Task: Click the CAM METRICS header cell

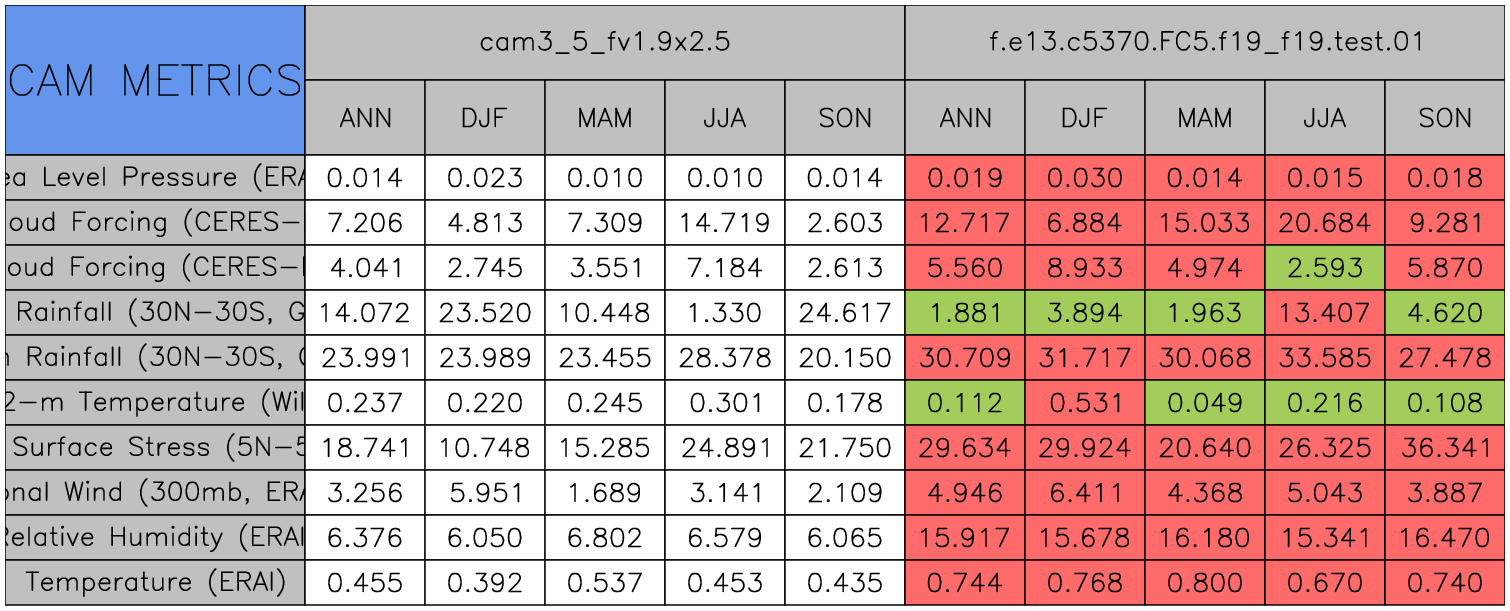Action: (x=155, y=80)
